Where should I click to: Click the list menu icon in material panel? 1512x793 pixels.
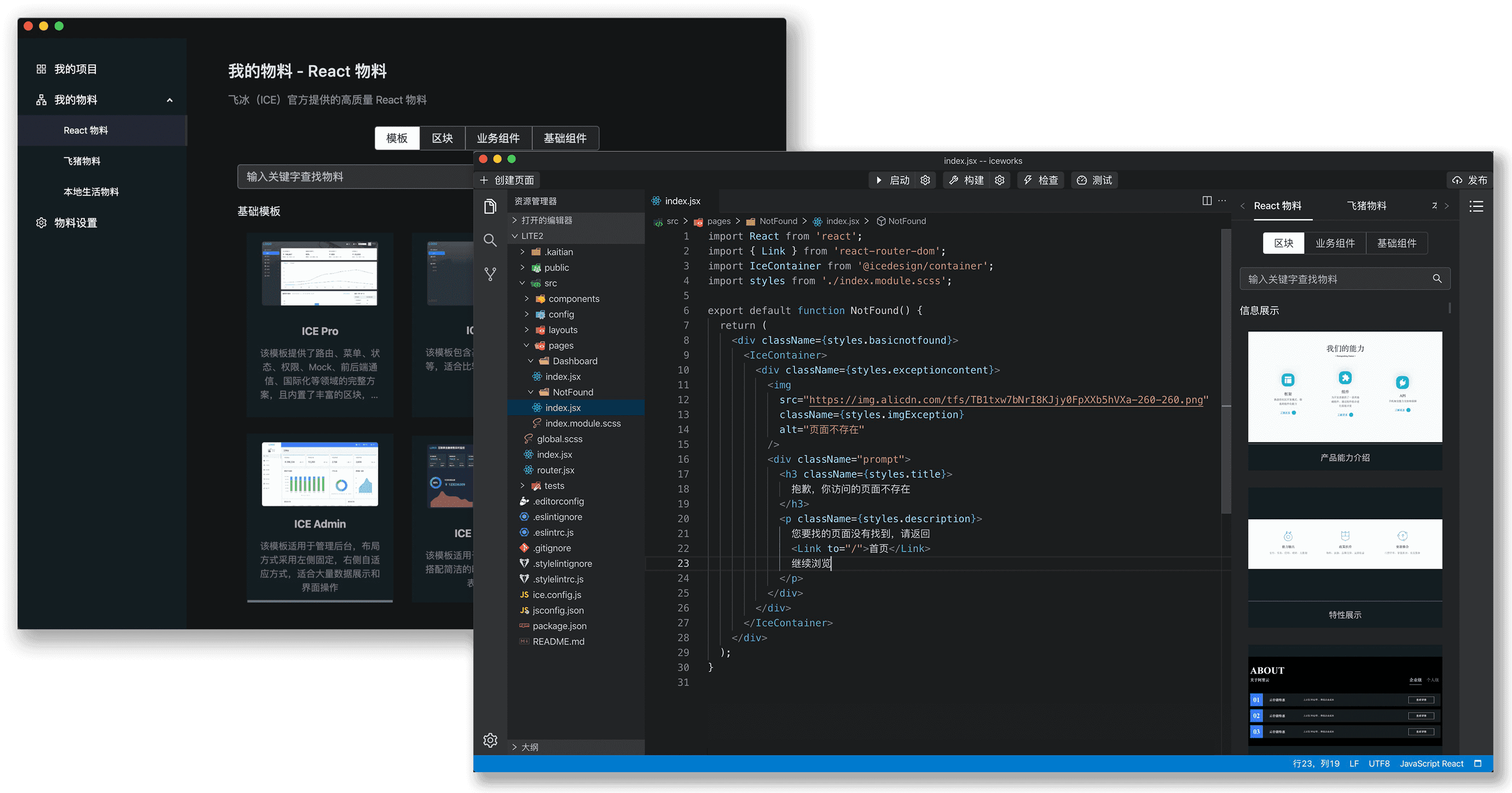point(1476,206)
